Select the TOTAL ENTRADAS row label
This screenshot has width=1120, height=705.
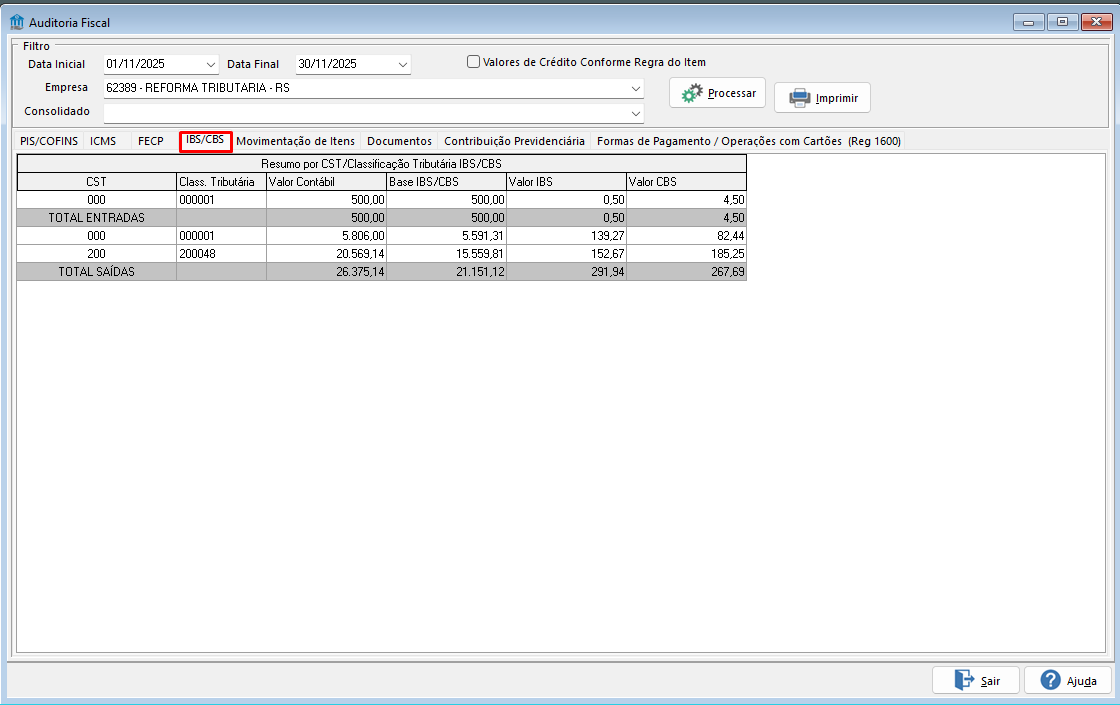coord(96,218)
